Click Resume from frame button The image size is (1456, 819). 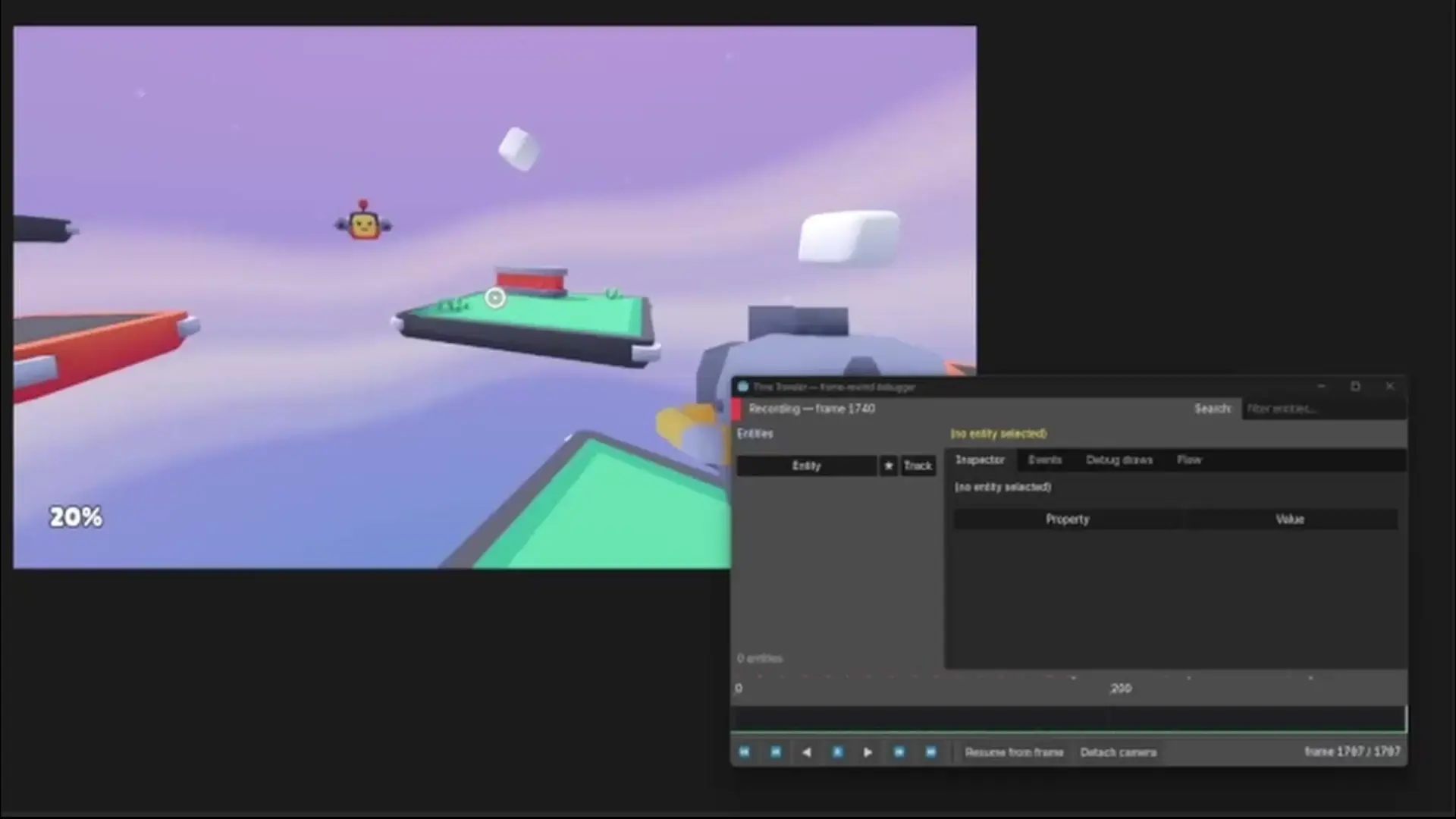tap(1014, 752)
